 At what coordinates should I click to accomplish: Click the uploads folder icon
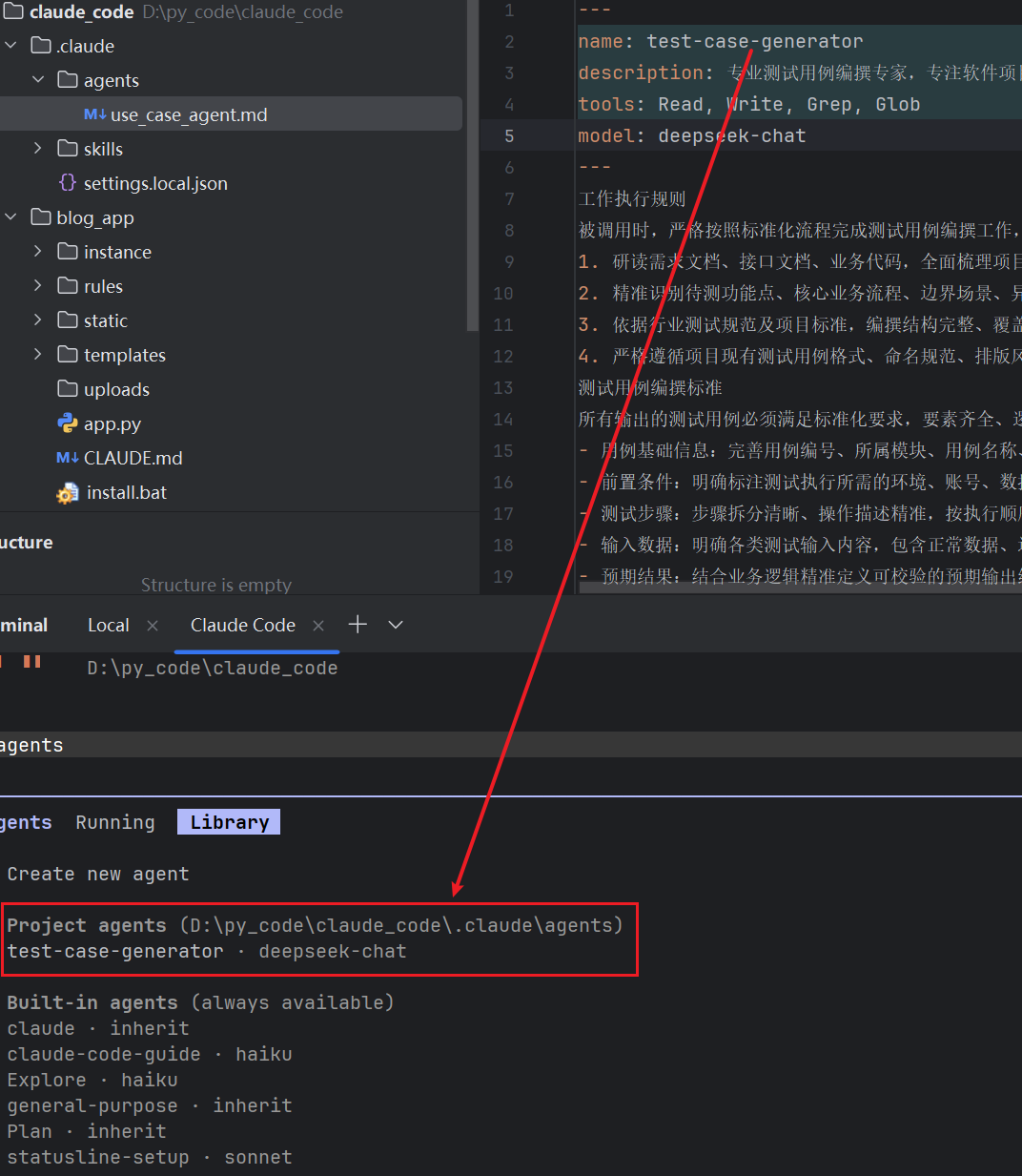click(x=68, y=389)
